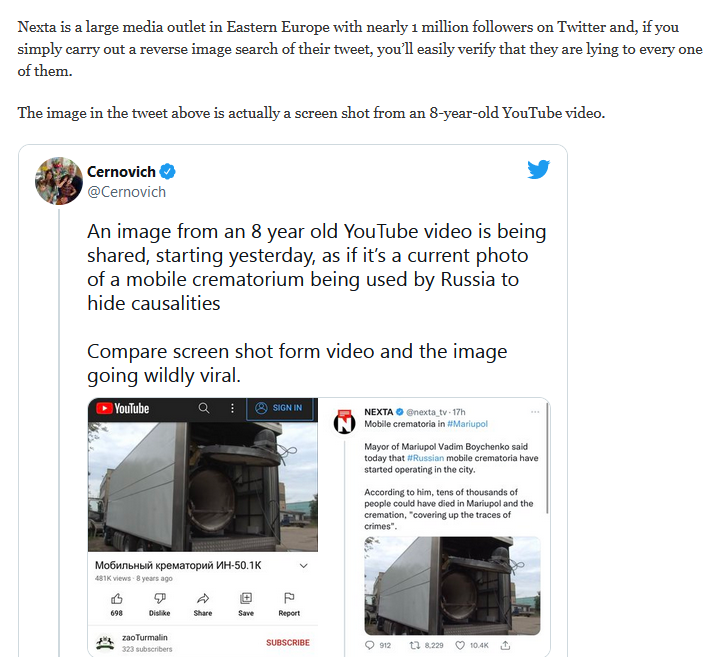The width and height of the screenshot is (711, 657).
Task: Click the Dislike thumbs down icon
Action: click(160, 599)
